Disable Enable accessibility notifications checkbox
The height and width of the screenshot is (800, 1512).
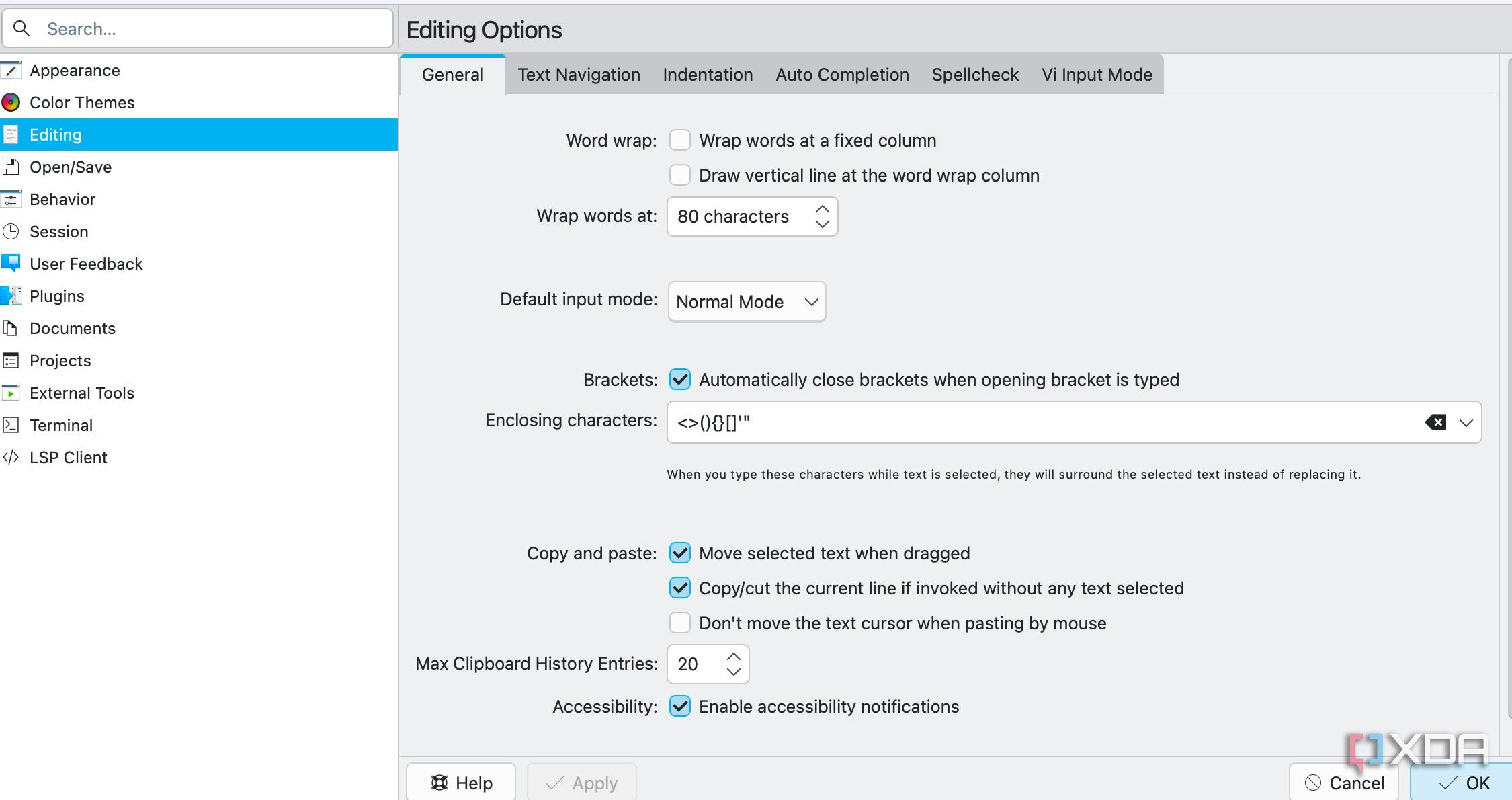click(680, 706)
